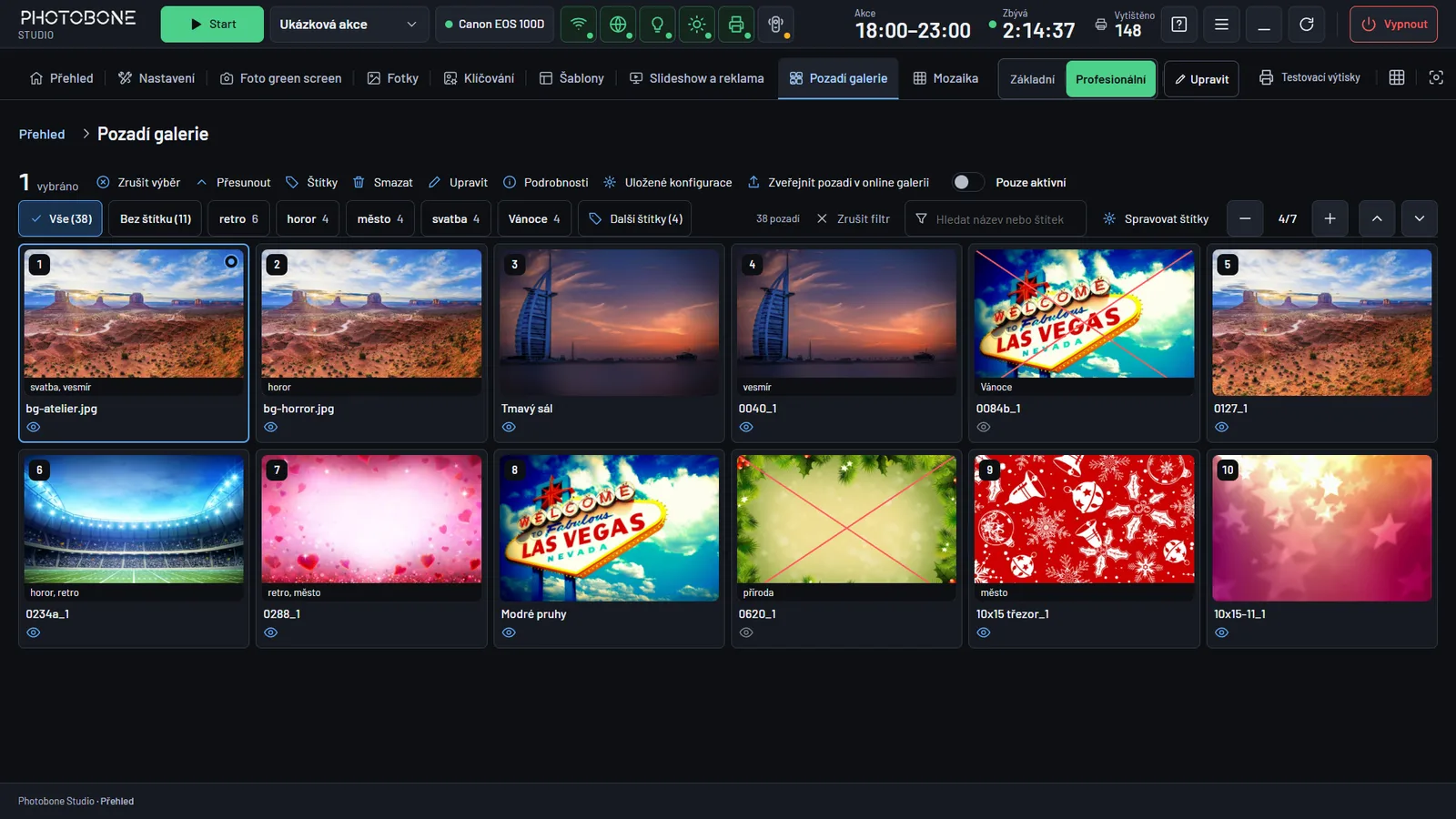
Task: Switch to the Mozaika tab
Action: (x=945, y=78)
